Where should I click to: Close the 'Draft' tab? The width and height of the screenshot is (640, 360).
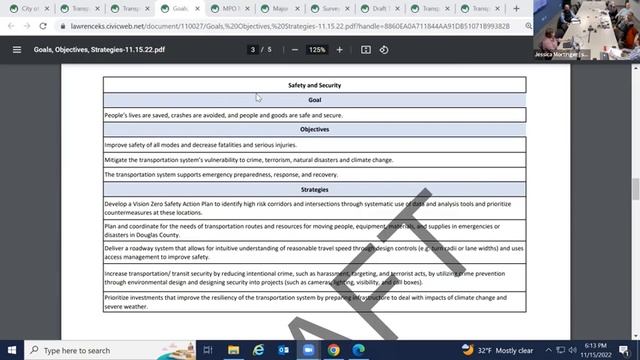click(x=397, y=9)
